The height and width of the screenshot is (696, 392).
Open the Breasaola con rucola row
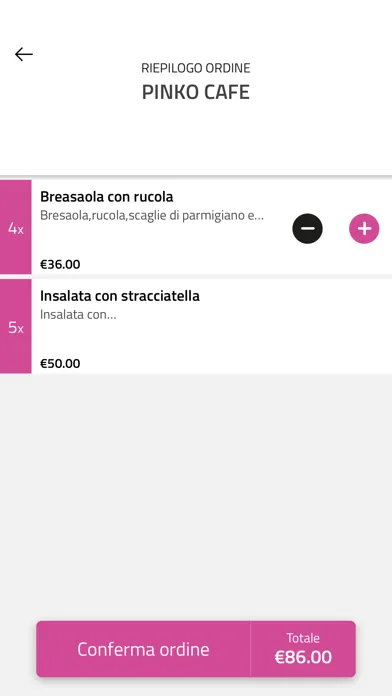(x=196, y=227)
